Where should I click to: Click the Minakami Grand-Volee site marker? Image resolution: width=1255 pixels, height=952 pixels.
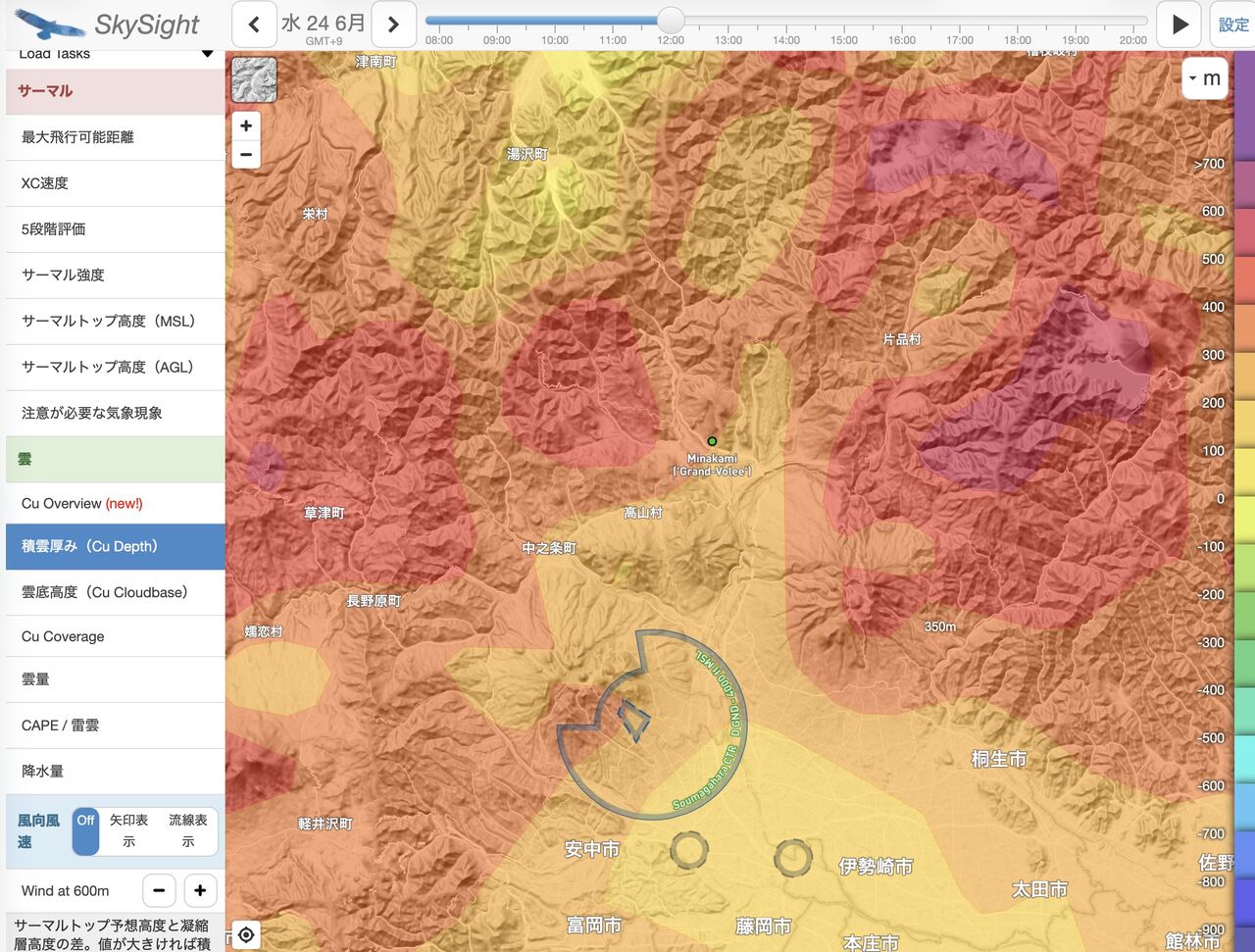713,441
